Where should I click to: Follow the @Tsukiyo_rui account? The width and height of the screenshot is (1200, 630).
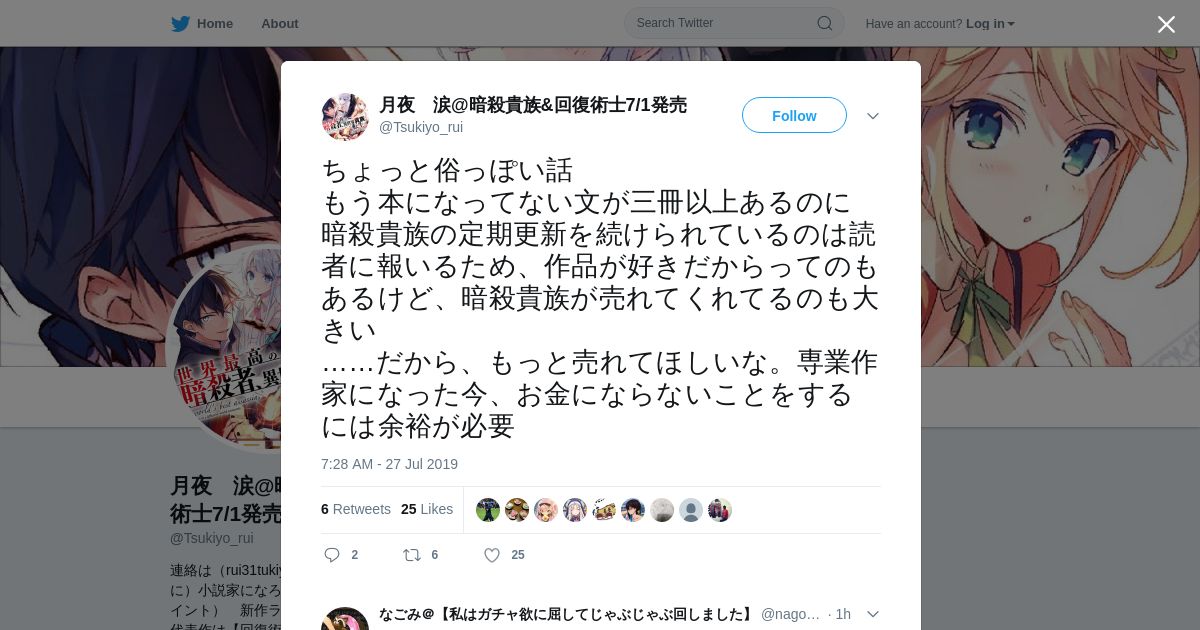[794, 116]
